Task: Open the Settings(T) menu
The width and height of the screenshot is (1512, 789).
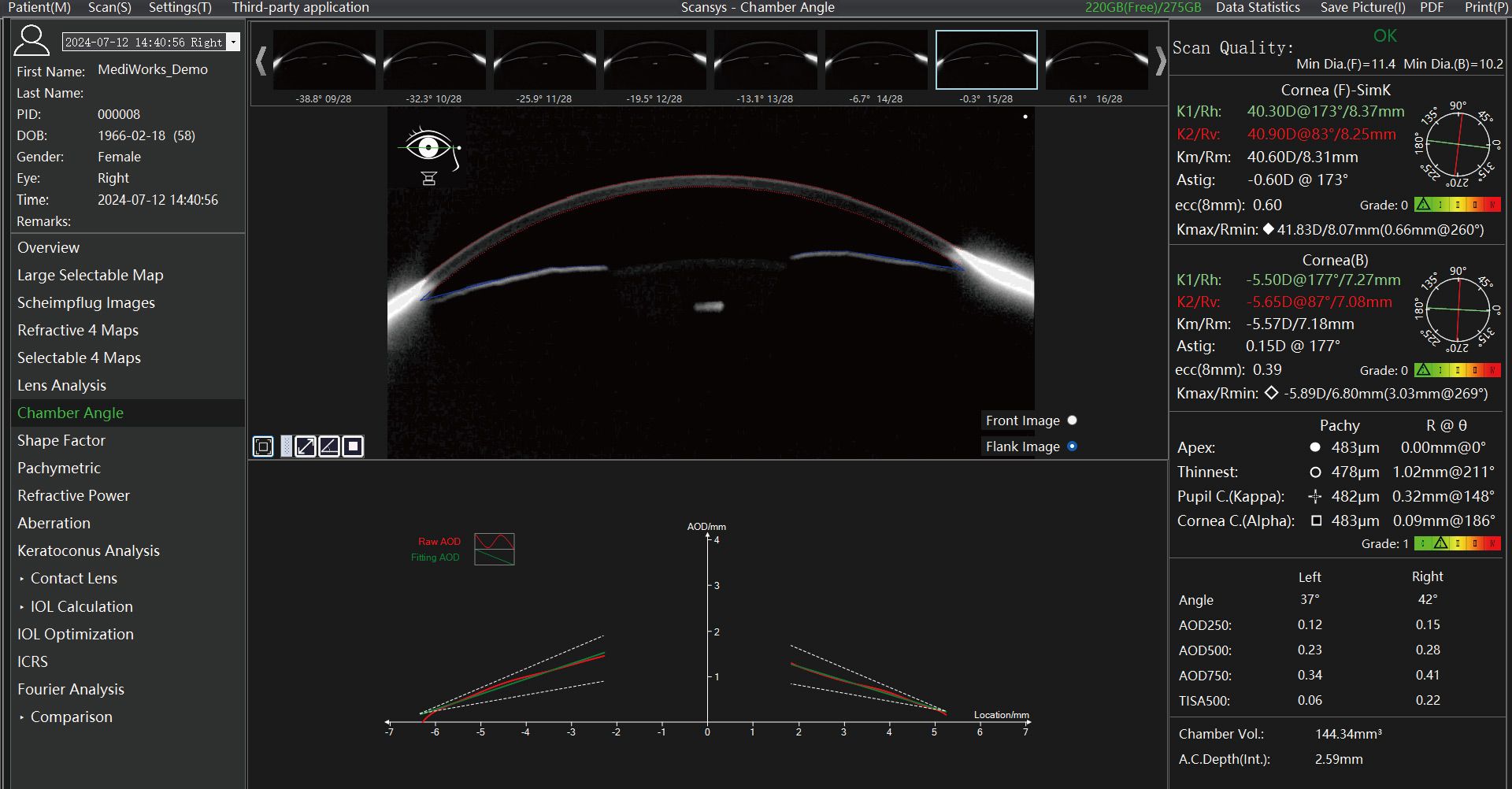Action: (x=180, y=7)
